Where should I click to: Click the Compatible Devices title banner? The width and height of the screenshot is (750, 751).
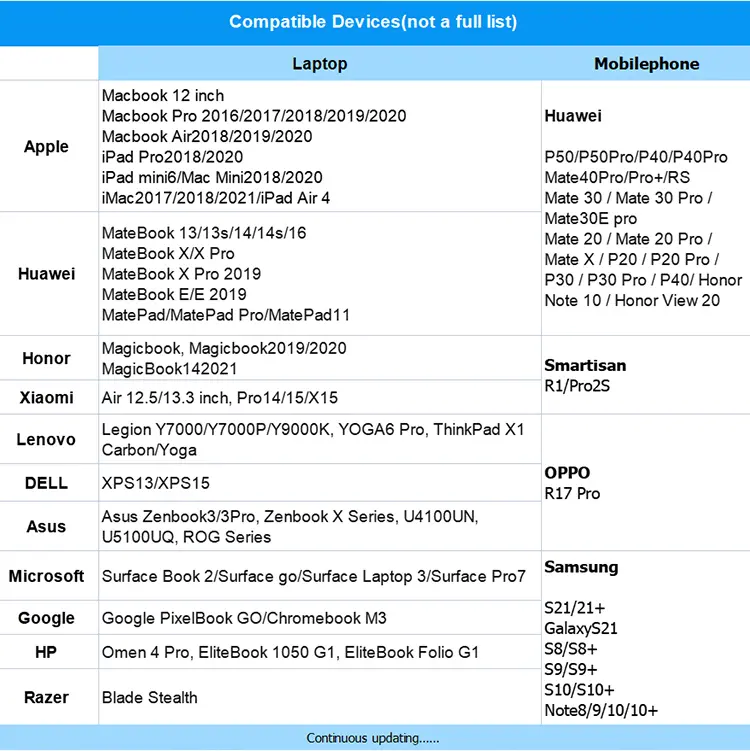tap(373, 22)
